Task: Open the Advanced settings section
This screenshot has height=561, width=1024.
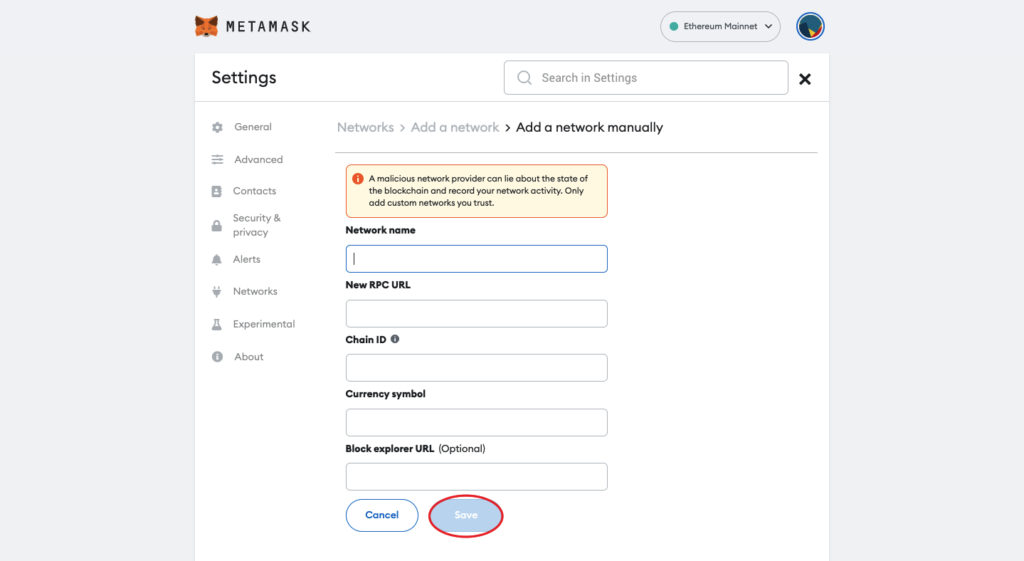Action: pyautogui.click(x=259, y=159)
